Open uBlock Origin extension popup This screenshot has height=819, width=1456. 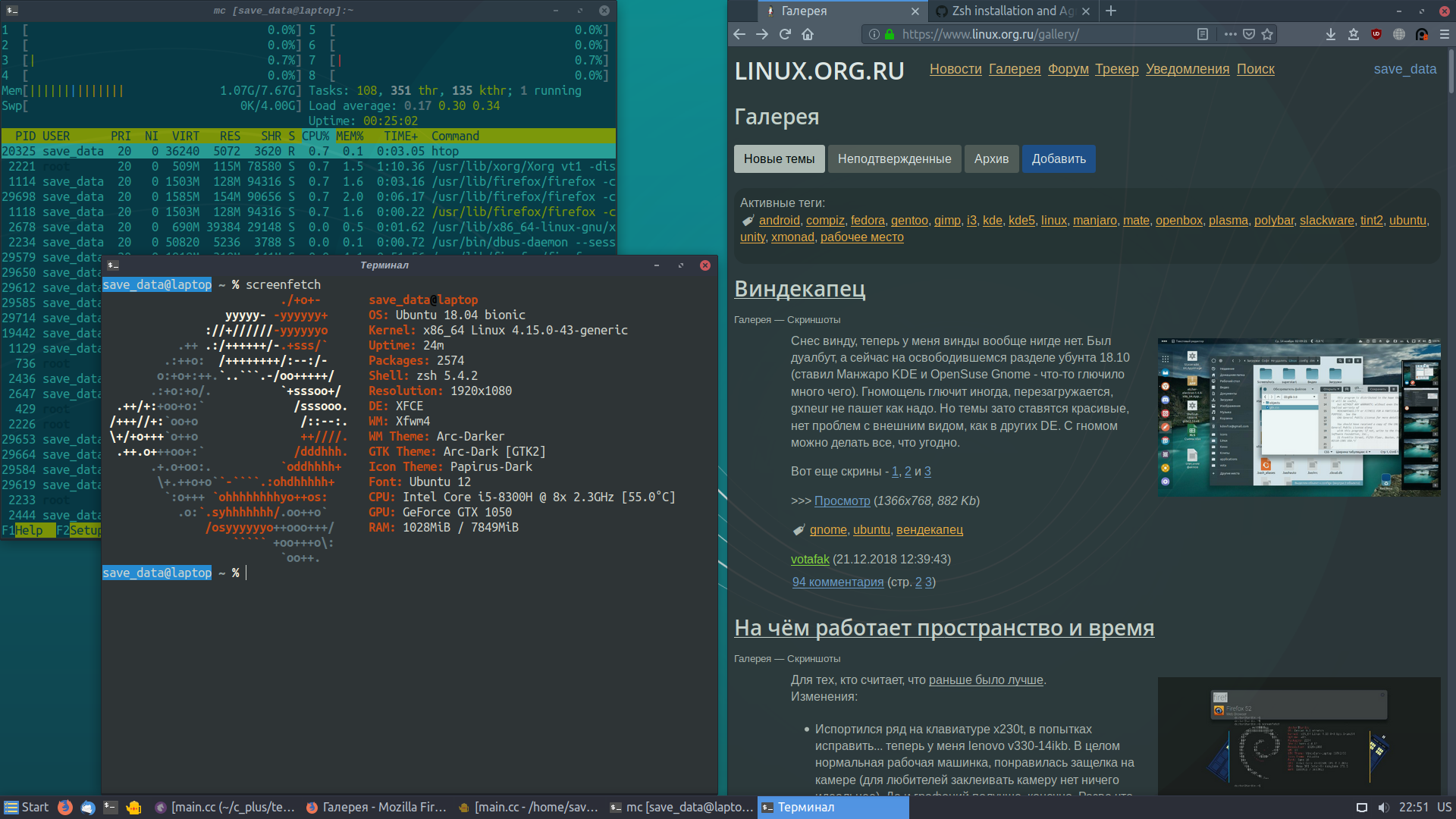click(x=1376, y=34)
